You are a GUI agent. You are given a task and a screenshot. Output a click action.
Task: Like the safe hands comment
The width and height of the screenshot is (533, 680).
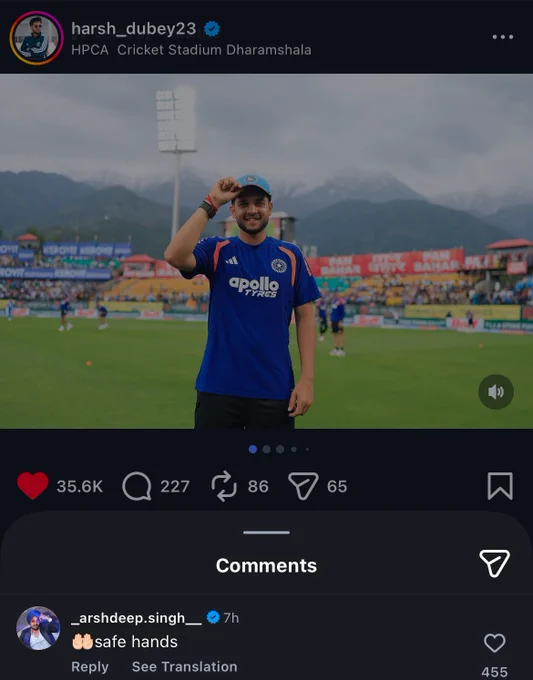pos(494,643)
